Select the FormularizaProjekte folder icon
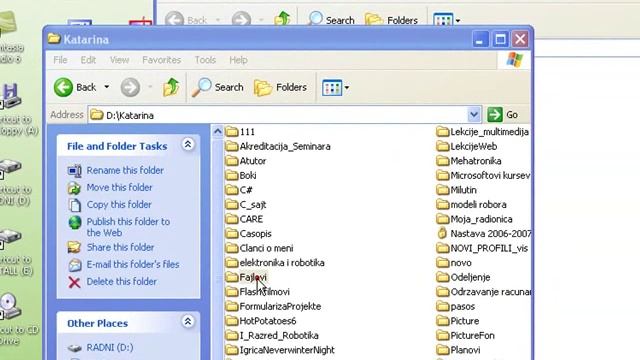 click(x=232, y=307)
